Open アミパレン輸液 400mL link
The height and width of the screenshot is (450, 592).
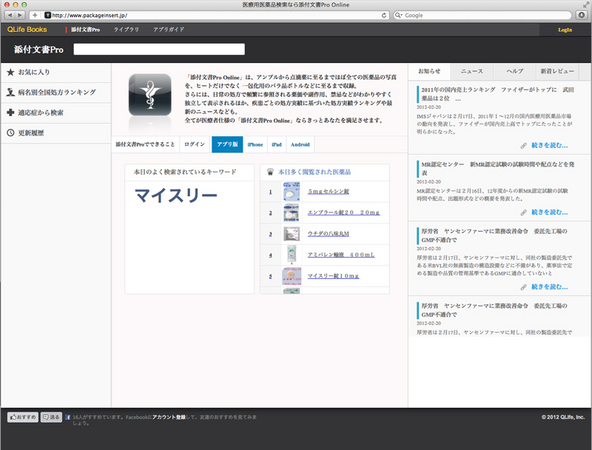341,255
